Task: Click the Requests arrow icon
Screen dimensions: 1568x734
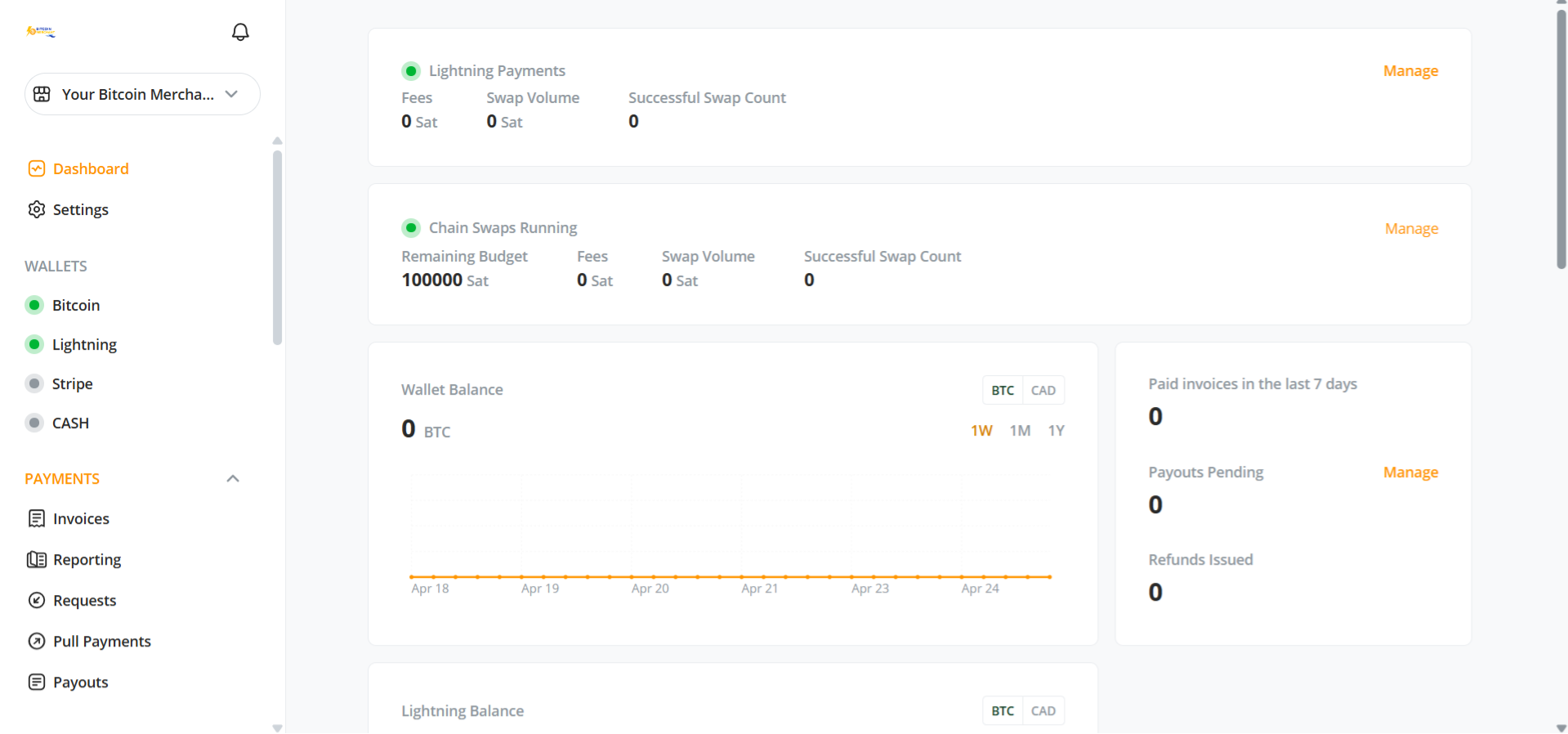Action: [x=37, y=600]
